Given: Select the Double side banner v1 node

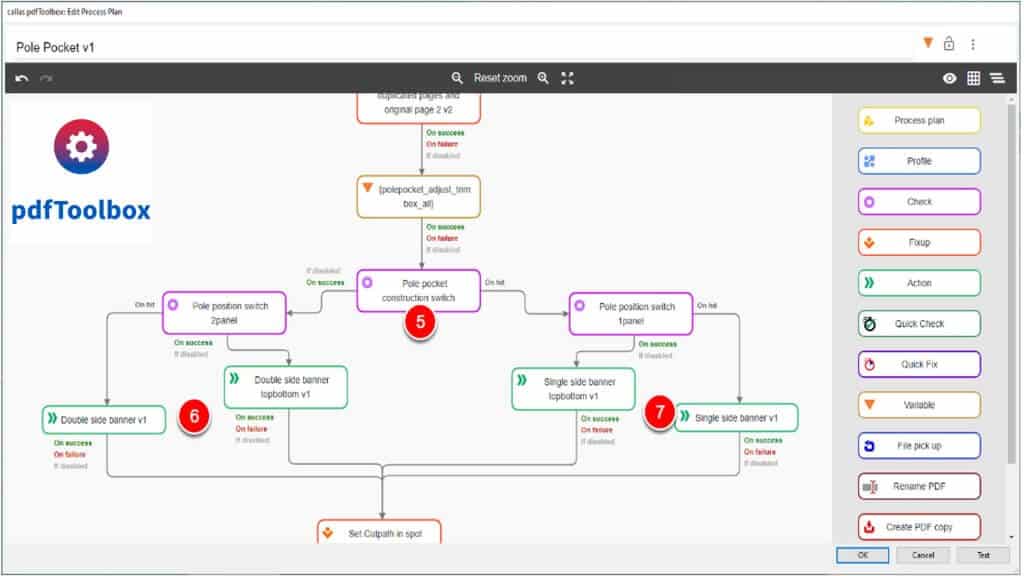Looking at the screenshot, I should coord(104,420).
